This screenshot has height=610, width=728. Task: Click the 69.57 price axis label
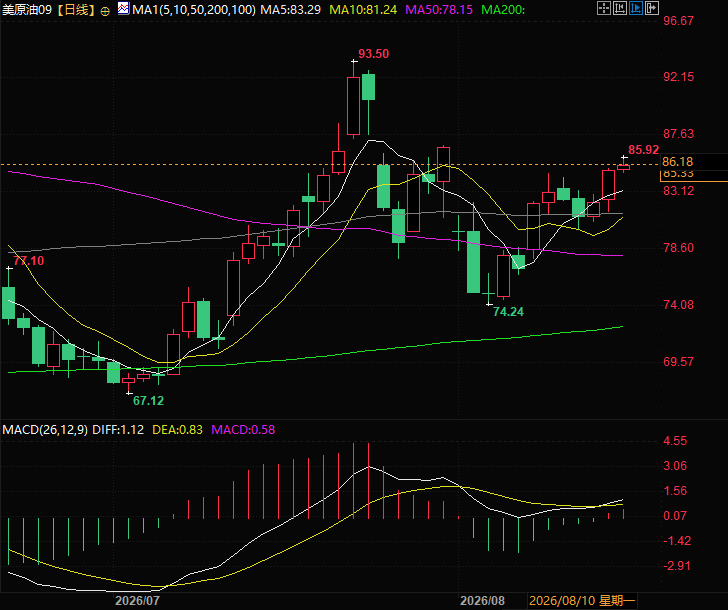pos(678,362)
